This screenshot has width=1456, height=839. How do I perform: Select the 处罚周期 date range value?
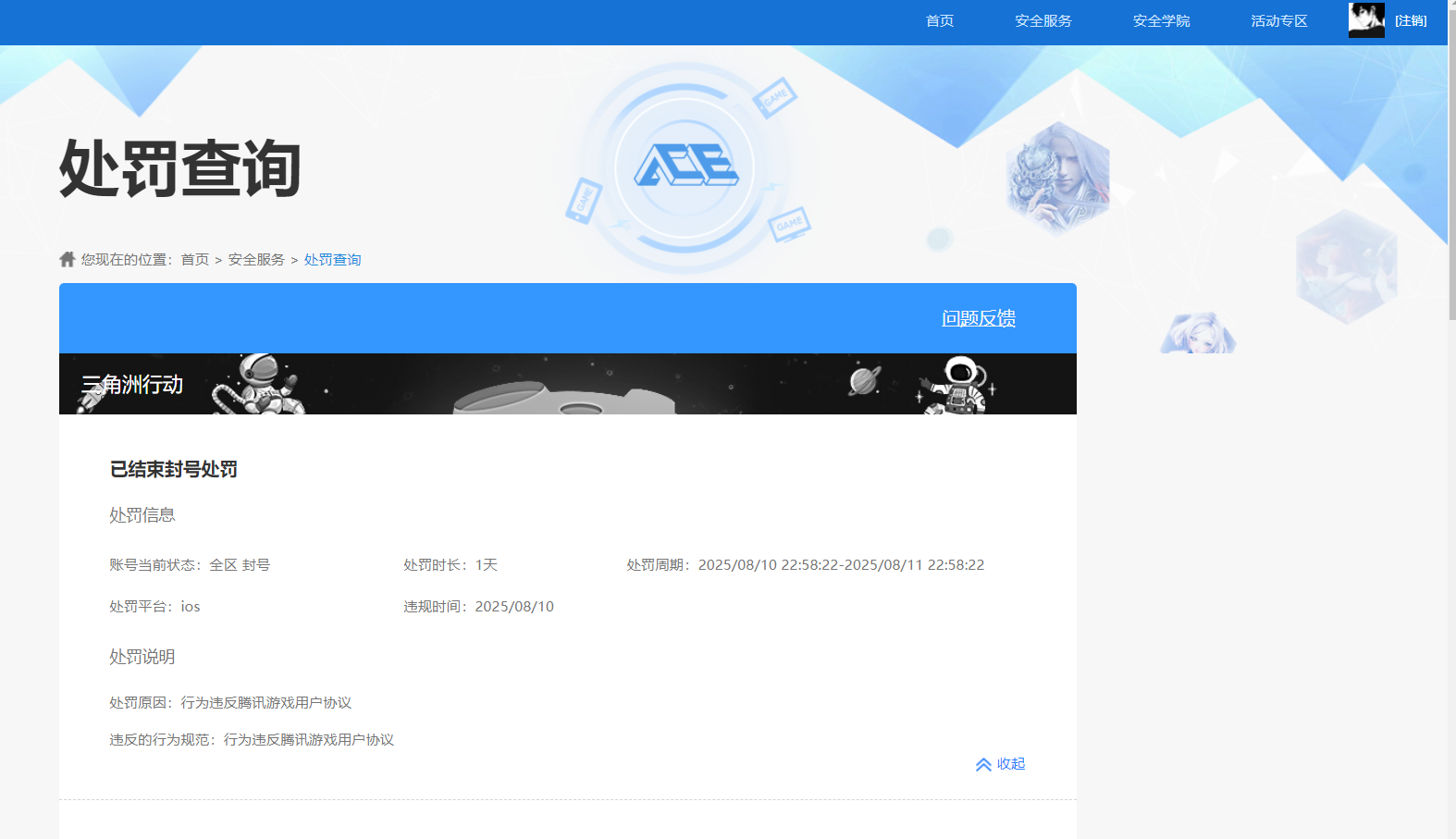click(841, 565)
